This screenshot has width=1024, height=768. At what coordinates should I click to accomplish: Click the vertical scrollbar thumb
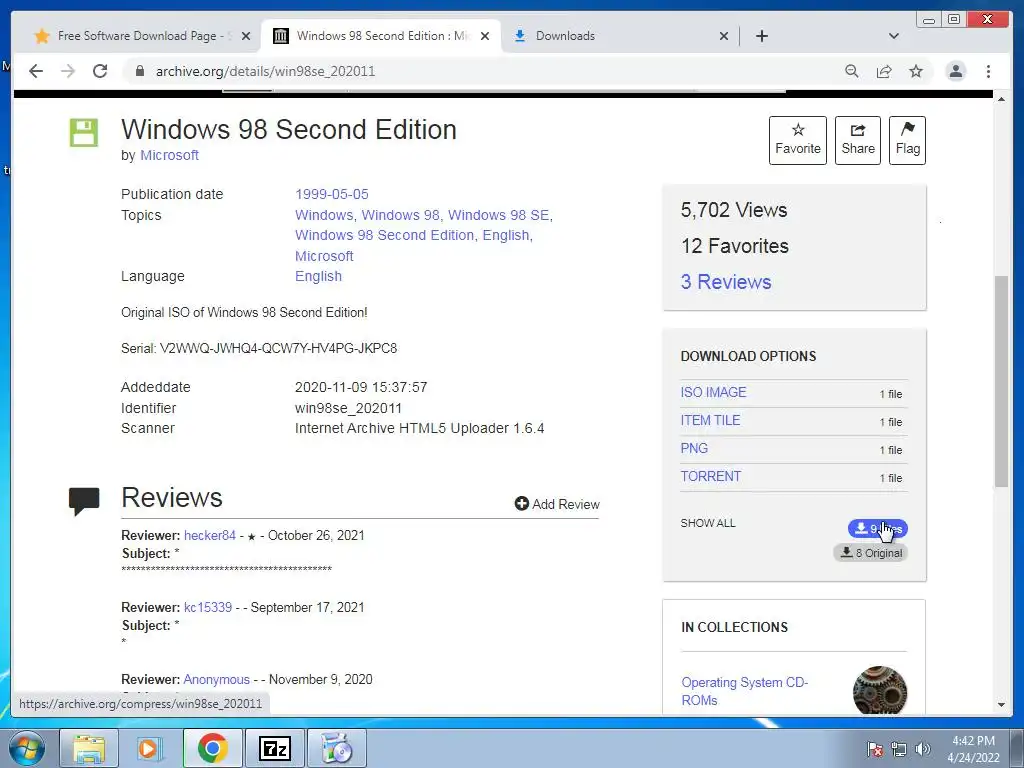[1001, 381]
